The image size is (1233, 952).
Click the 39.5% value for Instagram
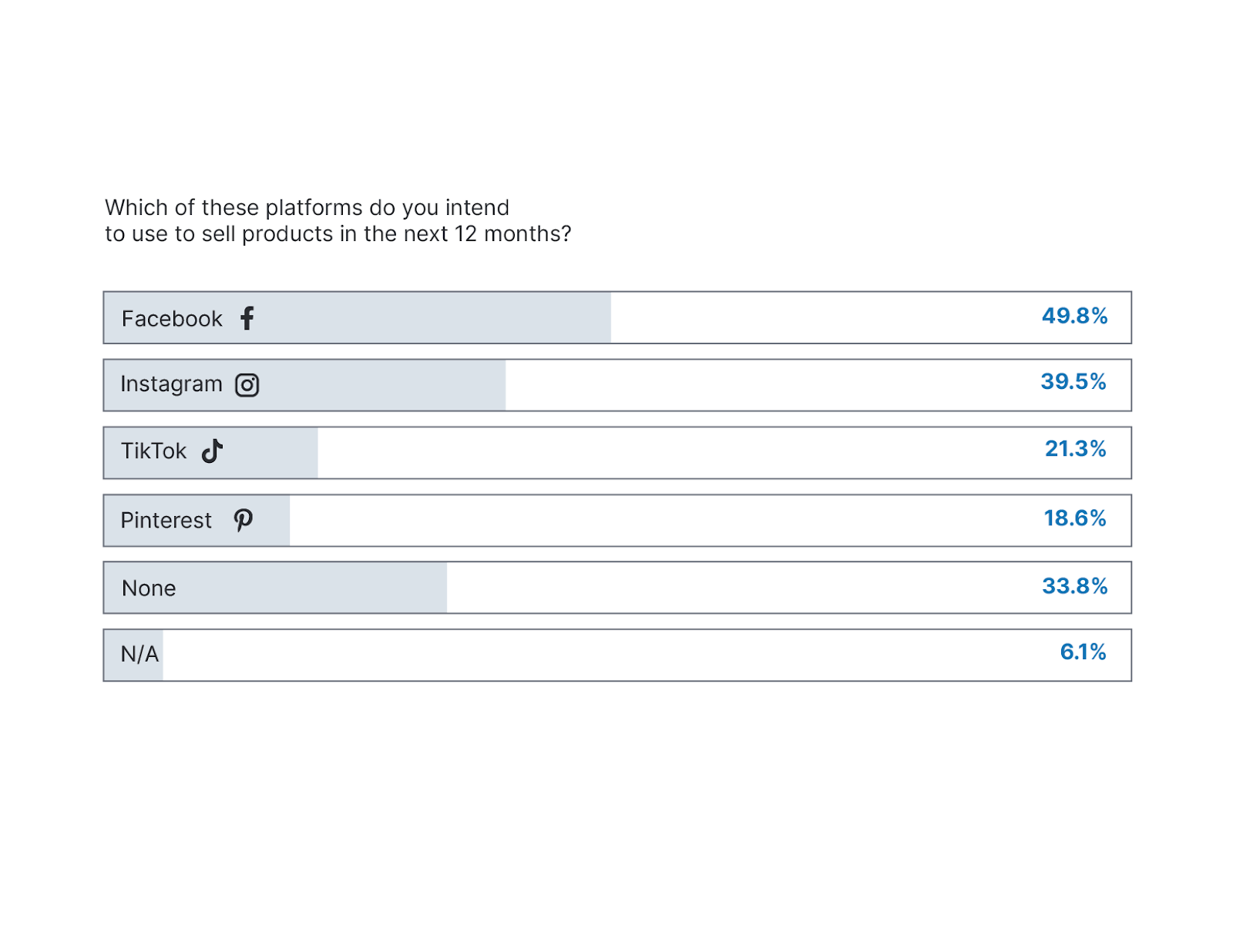pos(1073,381)
